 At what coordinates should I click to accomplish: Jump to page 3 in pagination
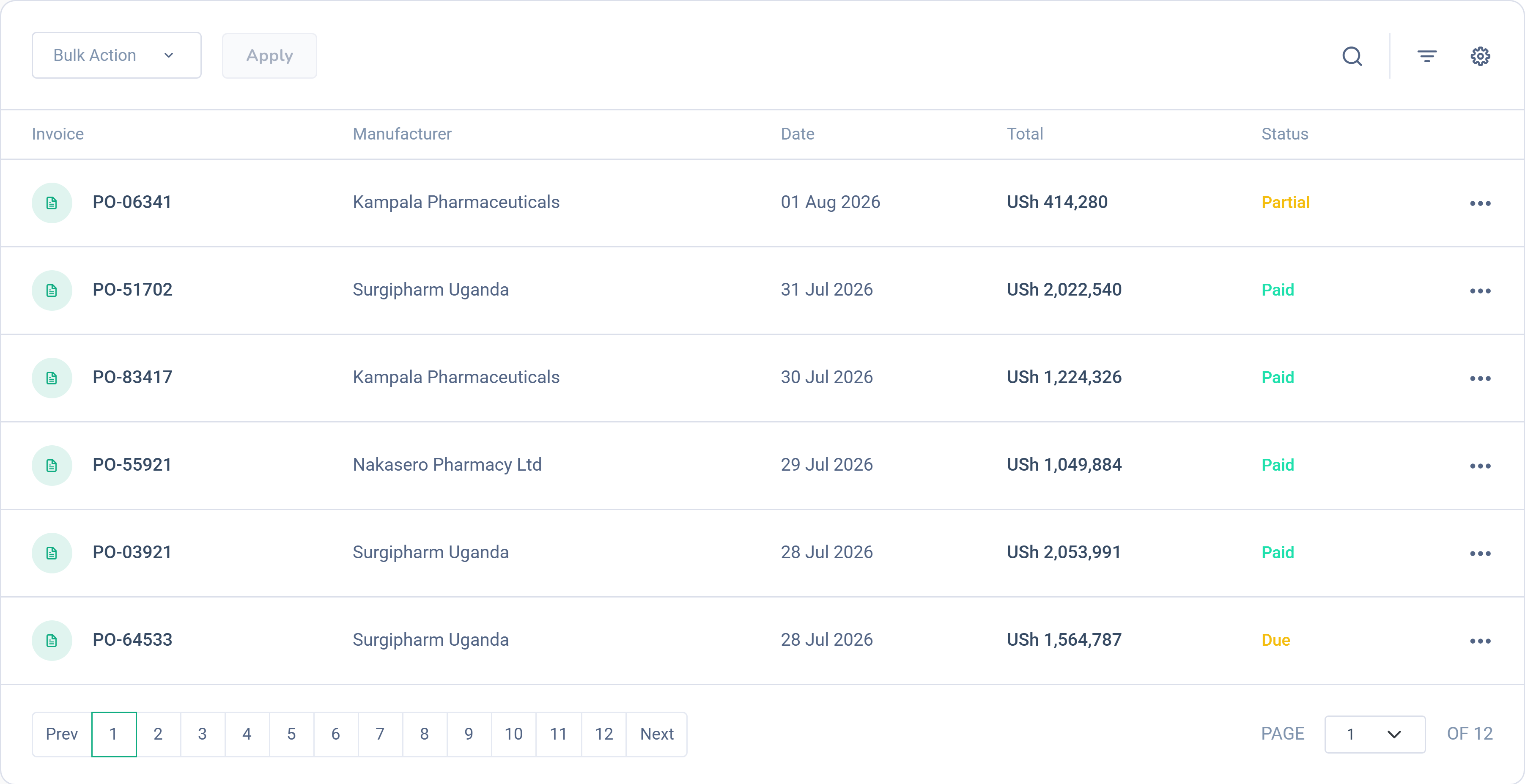[x=203, y=734]
